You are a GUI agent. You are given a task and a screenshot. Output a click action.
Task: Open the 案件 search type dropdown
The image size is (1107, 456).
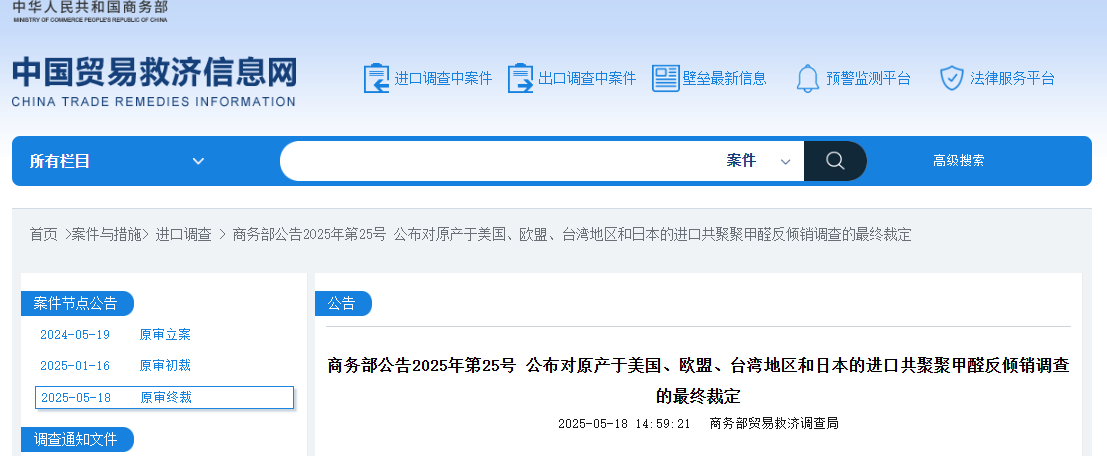pos(759,161)
